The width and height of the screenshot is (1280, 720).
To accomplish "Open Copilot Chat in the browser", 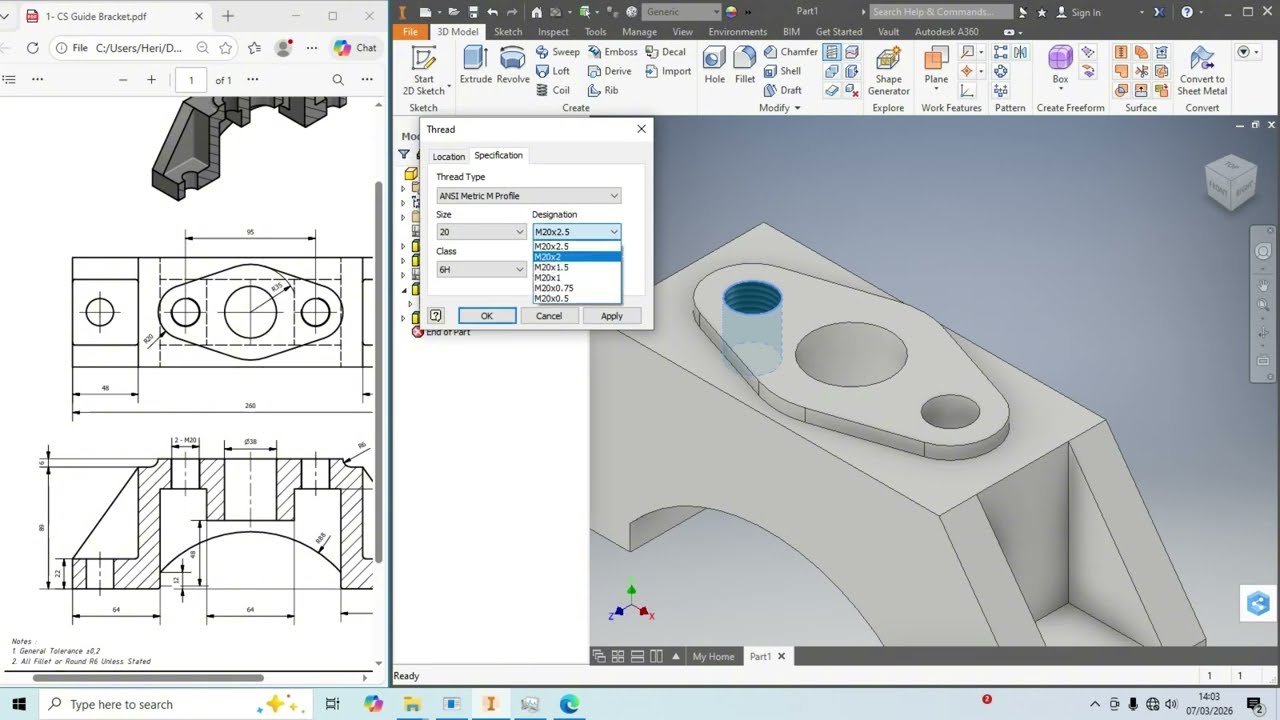I will (355, 48).
